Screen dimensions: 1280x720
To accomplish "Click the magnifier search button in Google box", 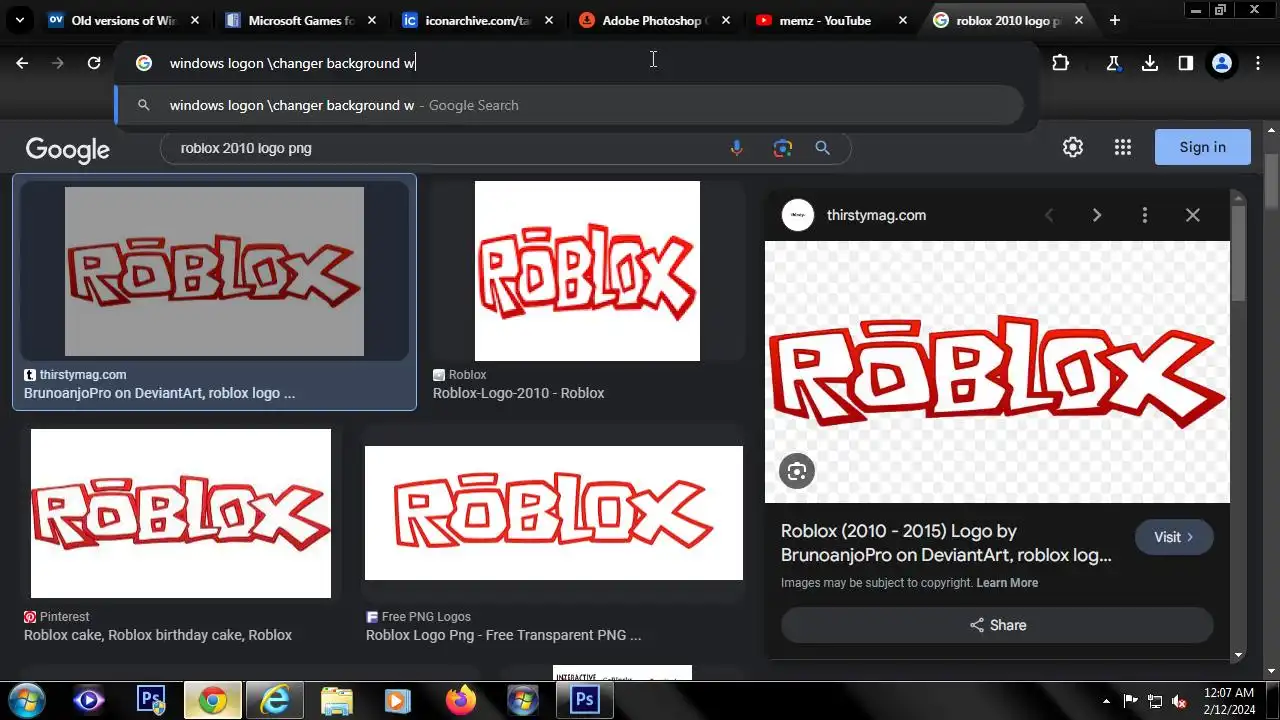I will tap(822, 148).
